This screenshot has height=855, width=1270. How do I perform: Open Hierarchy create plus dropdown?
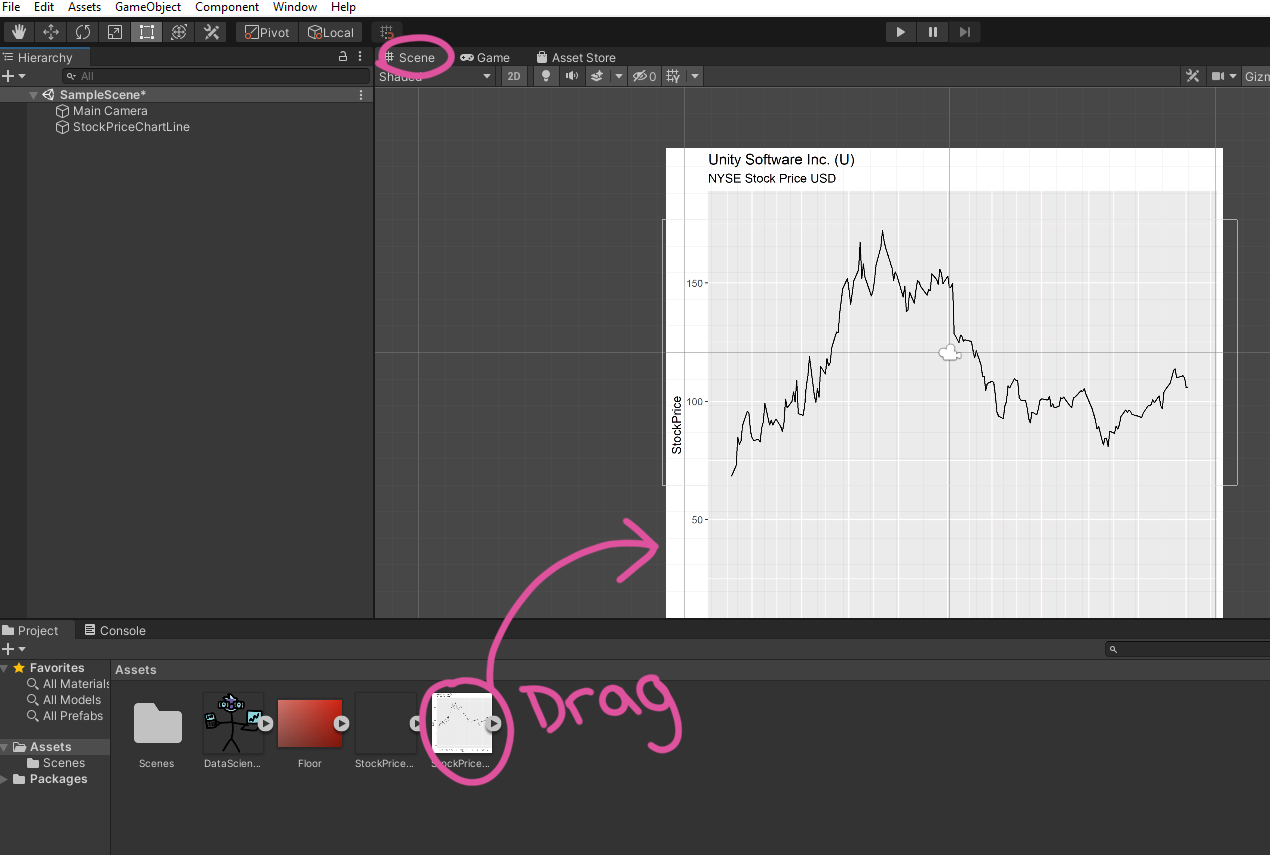13,76
